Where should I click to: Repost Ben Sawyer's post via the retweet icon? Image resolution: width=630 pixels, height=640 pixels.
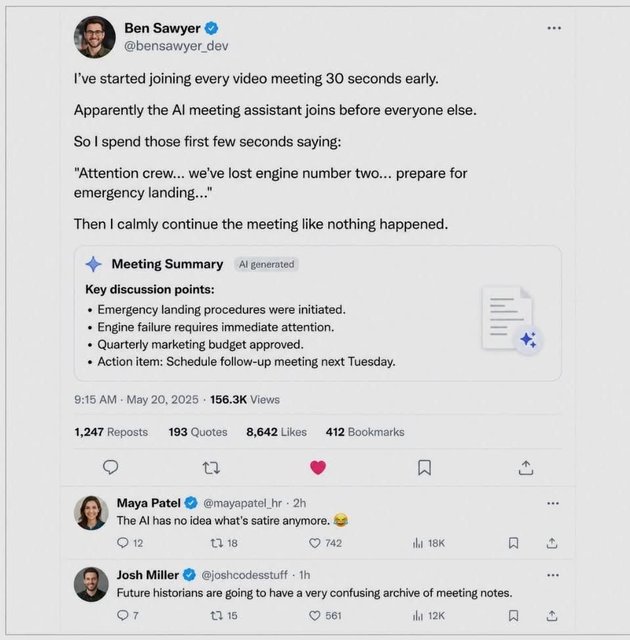(211, 468)
